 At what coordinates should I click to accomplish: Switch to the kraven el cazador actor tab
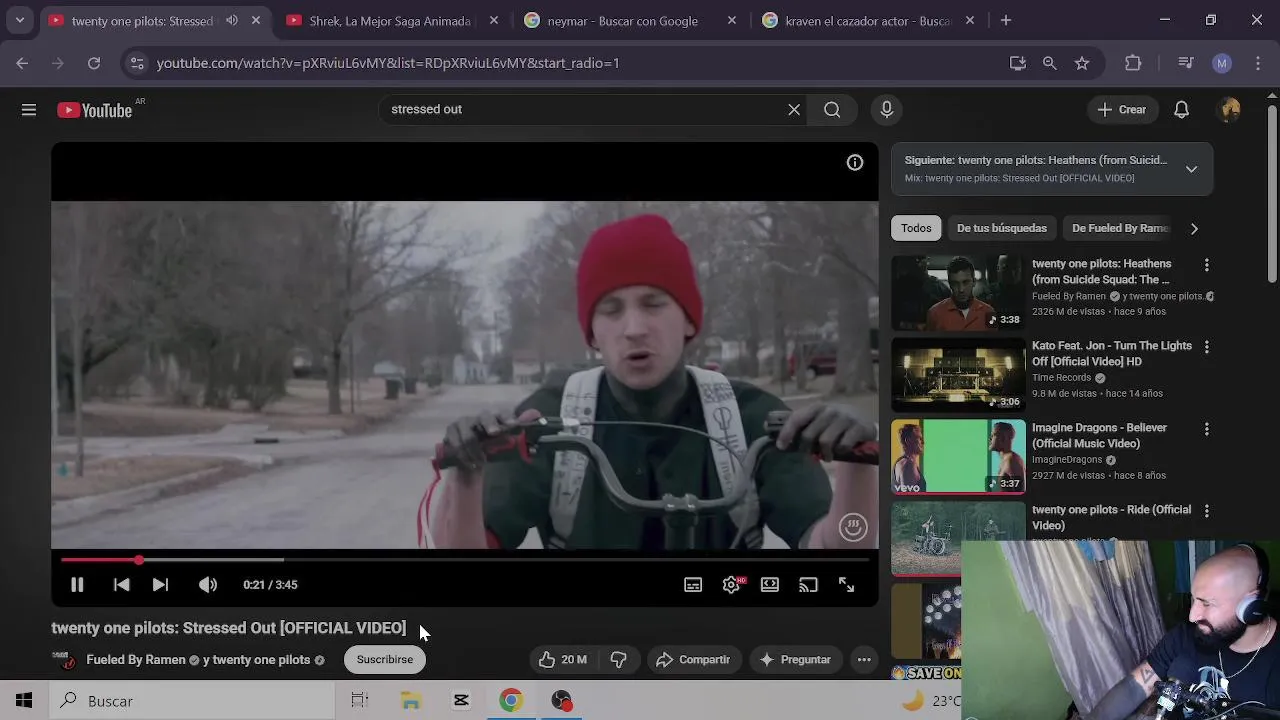point(868,21)
